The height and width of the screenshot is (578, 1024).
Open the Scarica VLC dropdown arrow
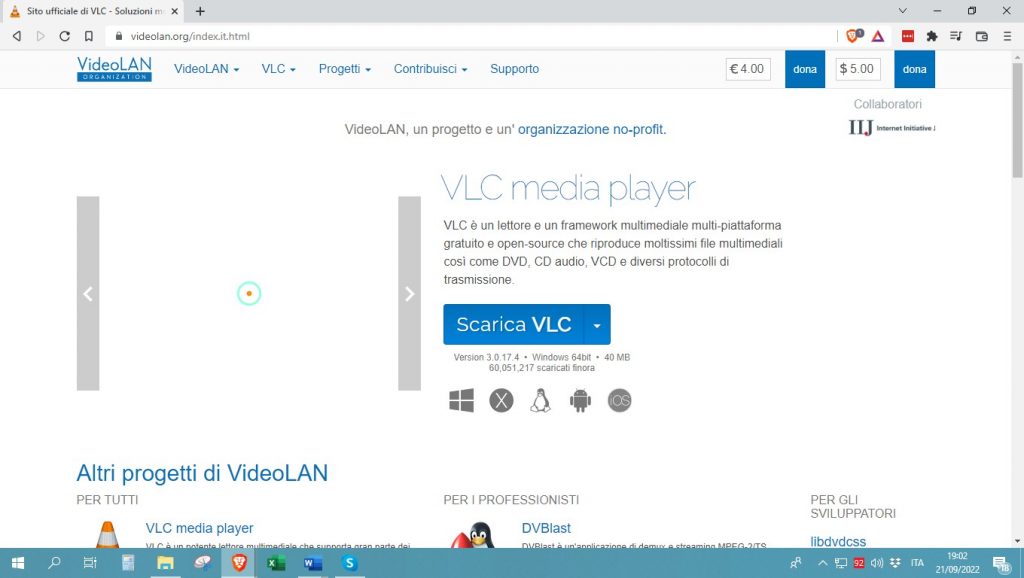[x=597, y=324]
